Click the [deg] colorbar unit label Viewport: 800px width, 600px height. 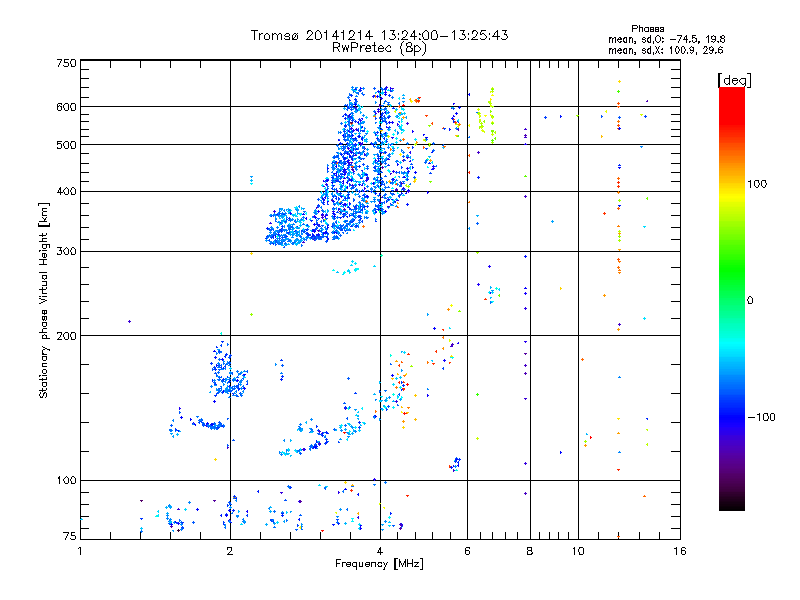tap(734, 80)
